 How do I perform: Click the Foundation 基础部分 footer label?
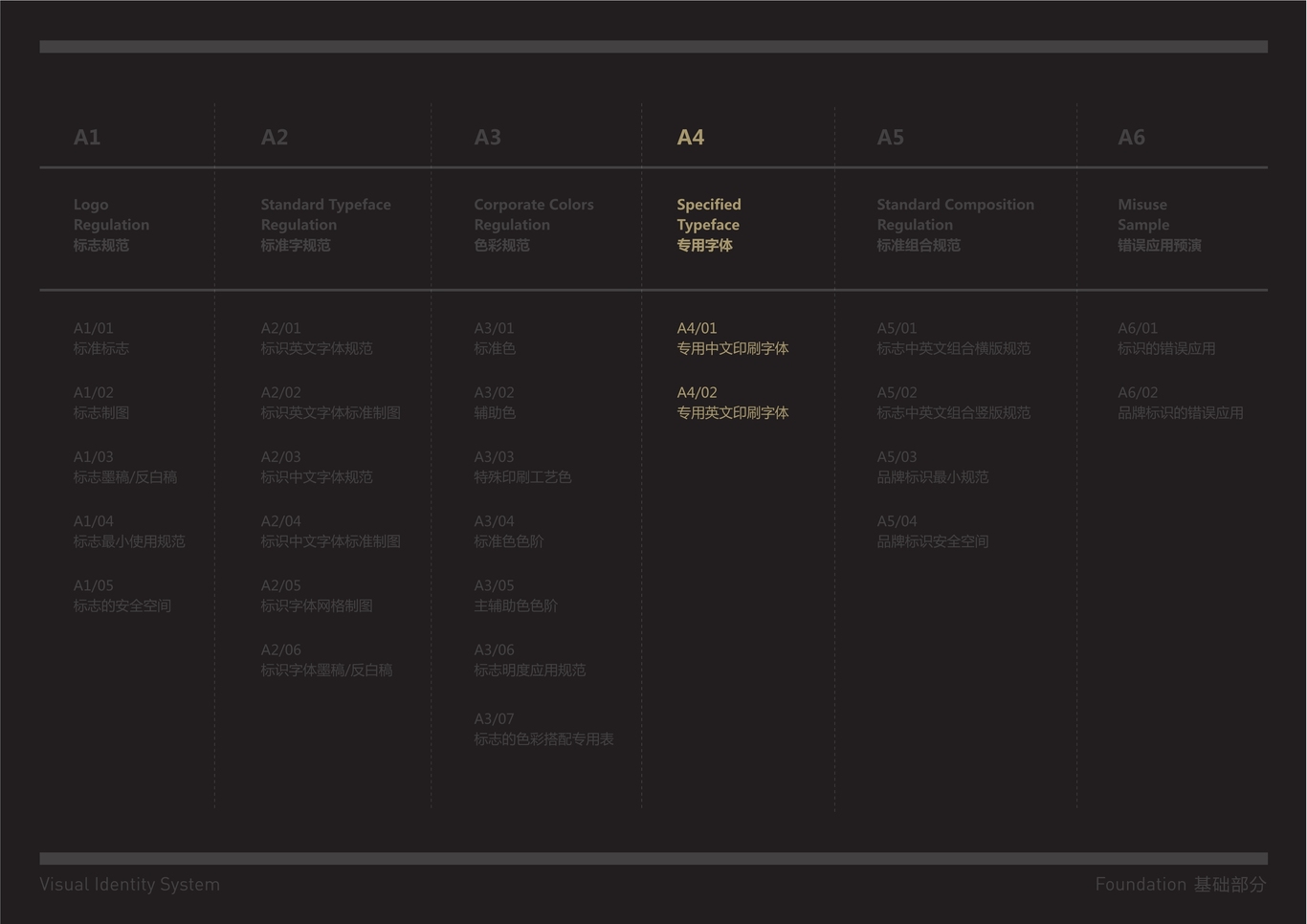[x=1181, y=885]
